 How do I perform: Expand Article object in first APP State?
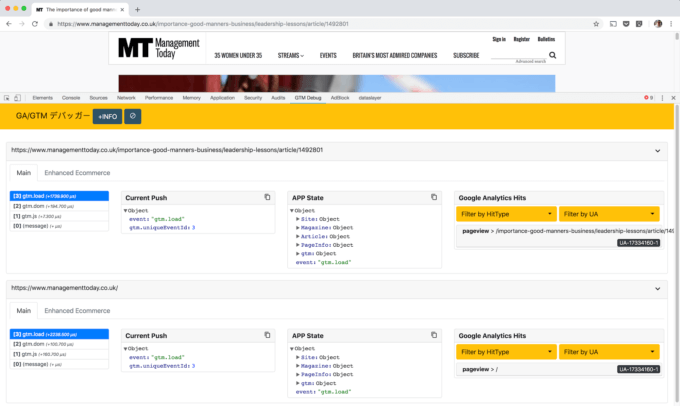click(x=298, y=236)
